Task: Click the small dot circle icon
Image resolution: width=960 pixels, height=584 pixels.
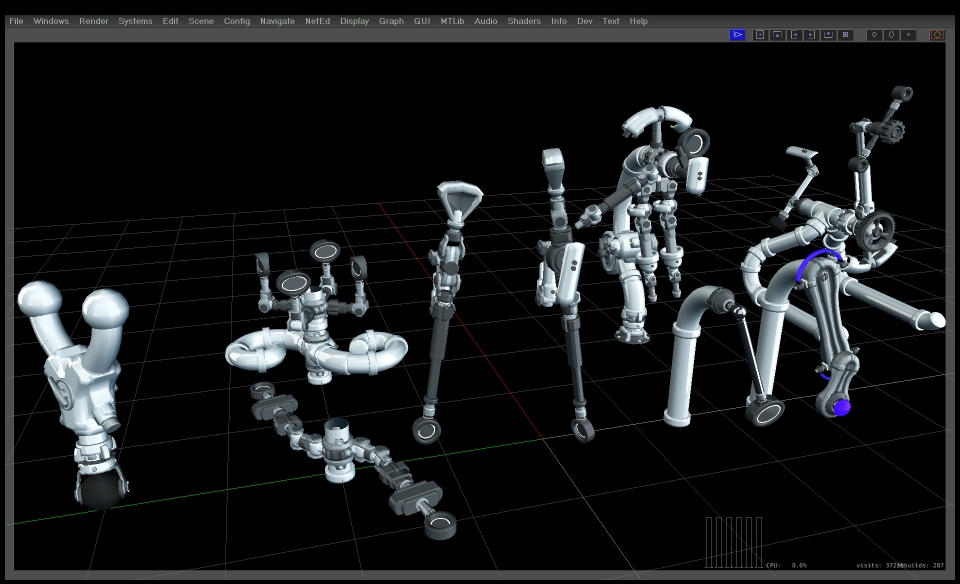Action: coord(909,35)
